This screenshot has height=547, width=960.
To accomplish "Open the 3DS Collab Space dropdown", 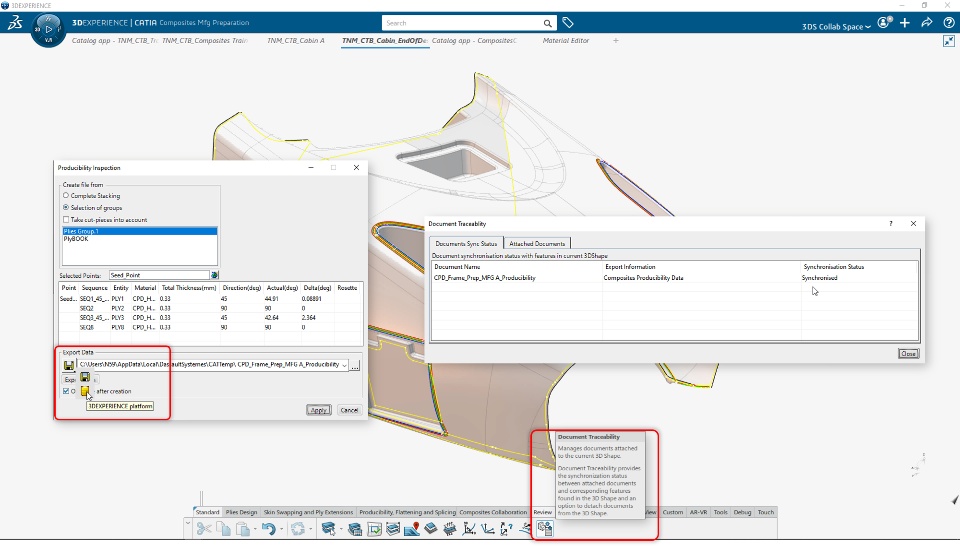I will pos(836,26).
